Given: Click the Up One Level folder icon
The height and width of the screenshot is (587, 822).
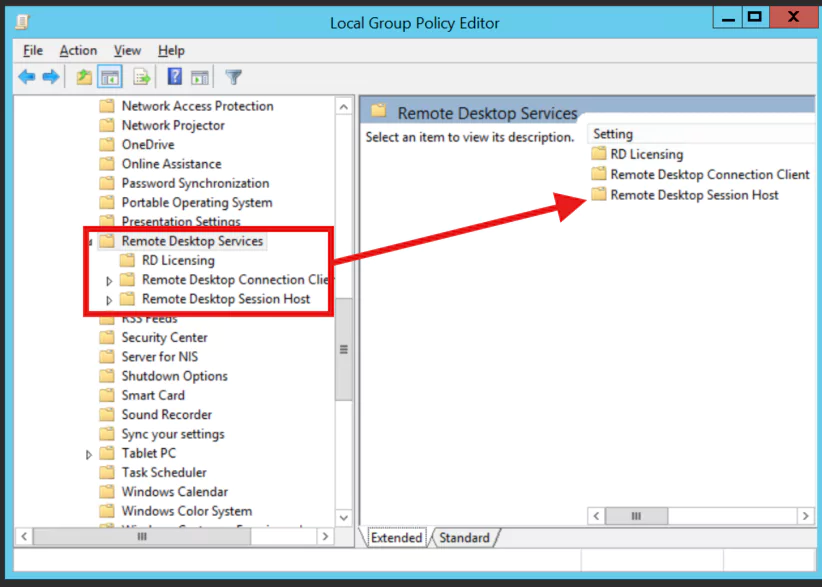Looking at the screenshot, I should pyautogui.click(x=84, y=78).
